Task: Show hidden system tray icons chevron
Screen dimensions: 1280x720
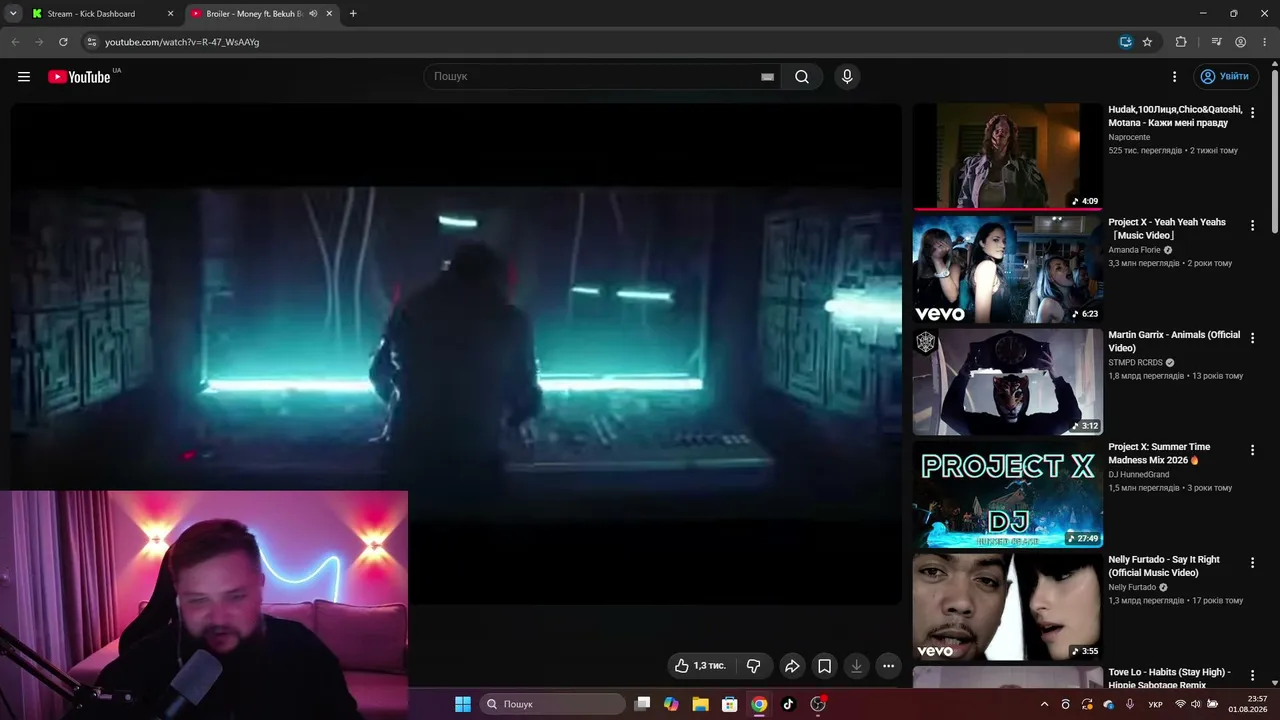Action: click(1045, 704)
